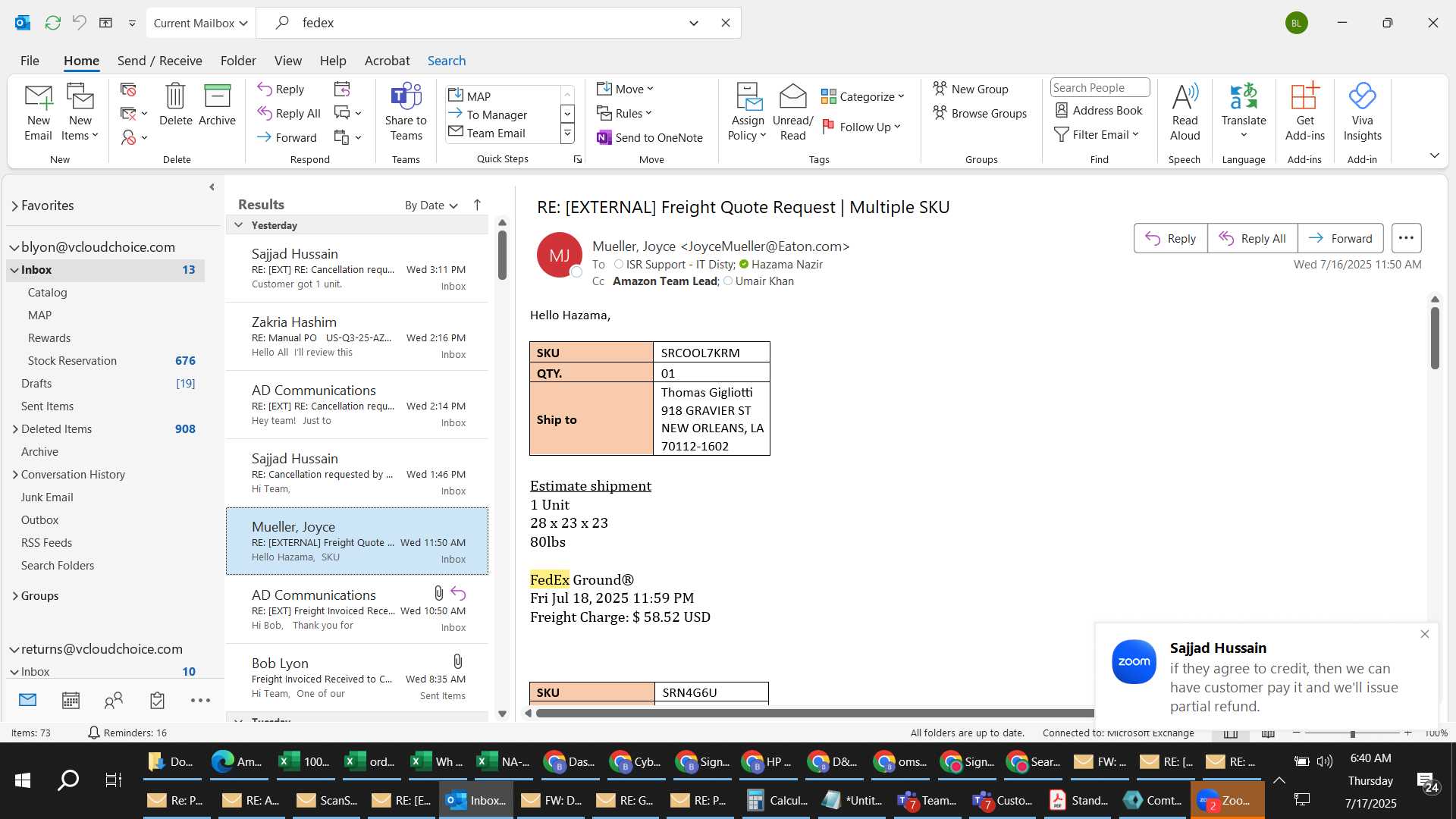The image size is (1456, 819).
Task: Click Send to OneNote
Action: (650, 137)
